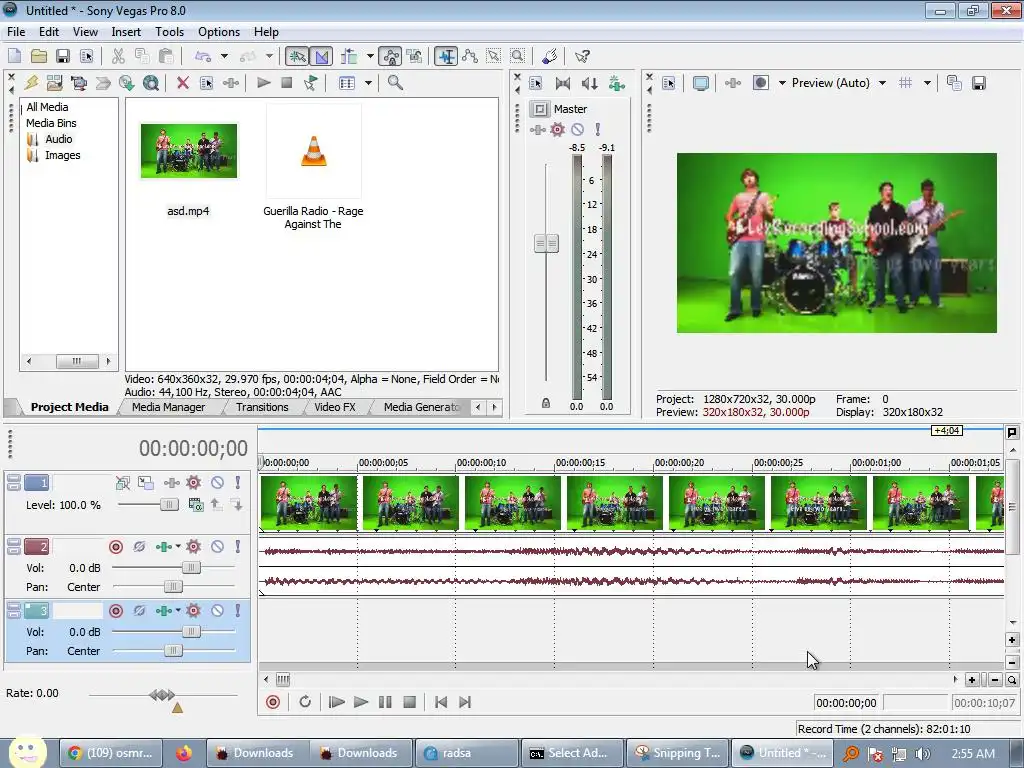Start playback with the Play button

coord(360,702)
